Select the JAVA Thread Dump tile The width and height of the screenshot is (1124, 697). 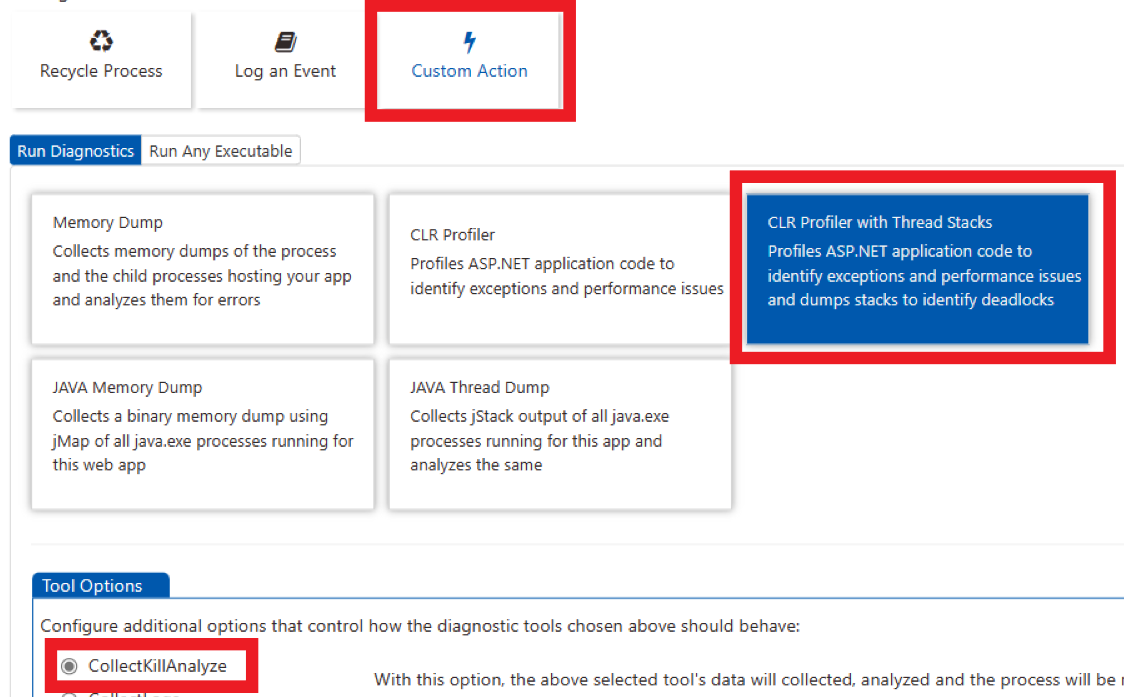coord(560,433)
